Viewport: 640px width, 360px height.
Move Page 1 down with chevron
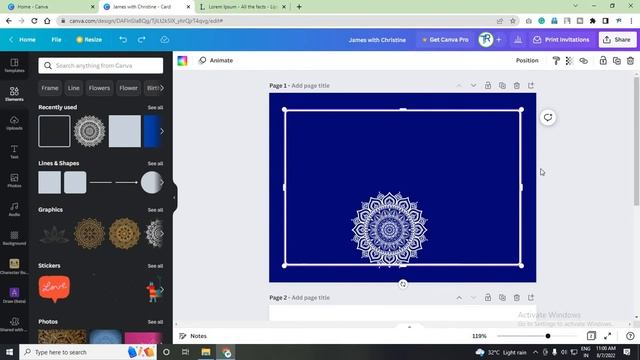(473, 85)
